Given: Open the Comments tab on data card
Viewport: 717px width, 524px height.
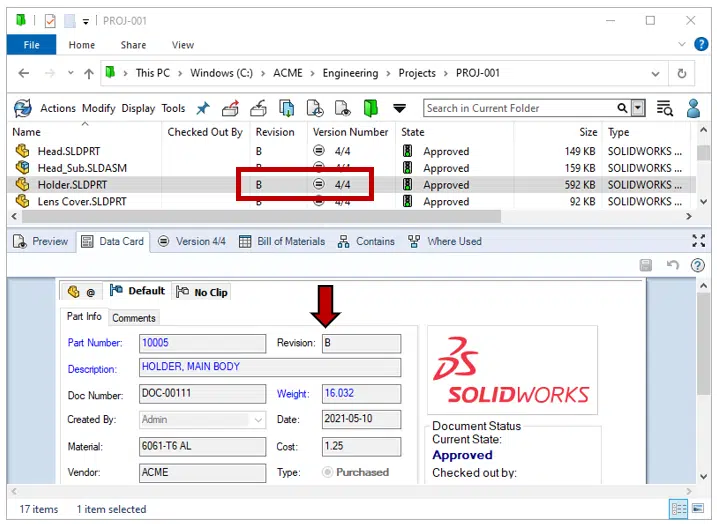Looking at the screenshot, I should pos(134,318).
